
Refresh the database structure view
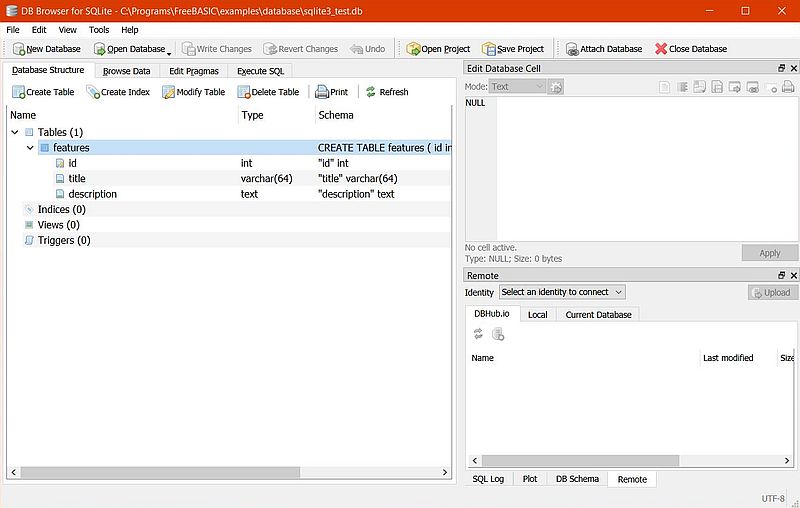[x=386, y=92]
